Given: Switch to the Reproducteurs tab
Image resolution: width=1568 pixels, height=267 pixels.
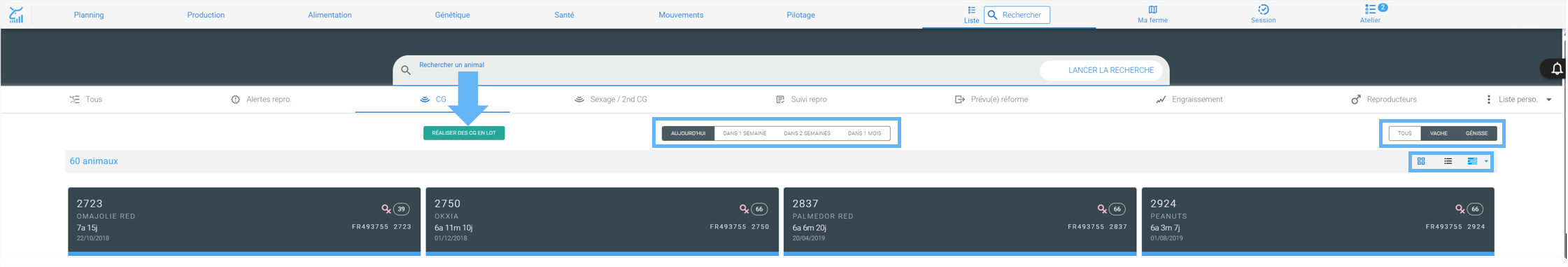Looking at the screenshot, I should pyautogui.click(x=1384, y=100).
